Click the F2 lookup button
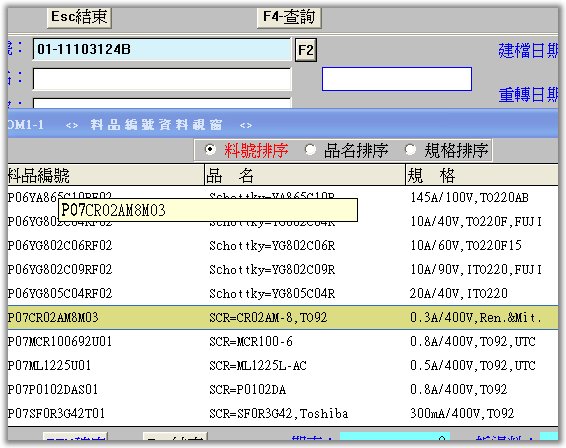566x448 pixels. click(x=306, y=50)
